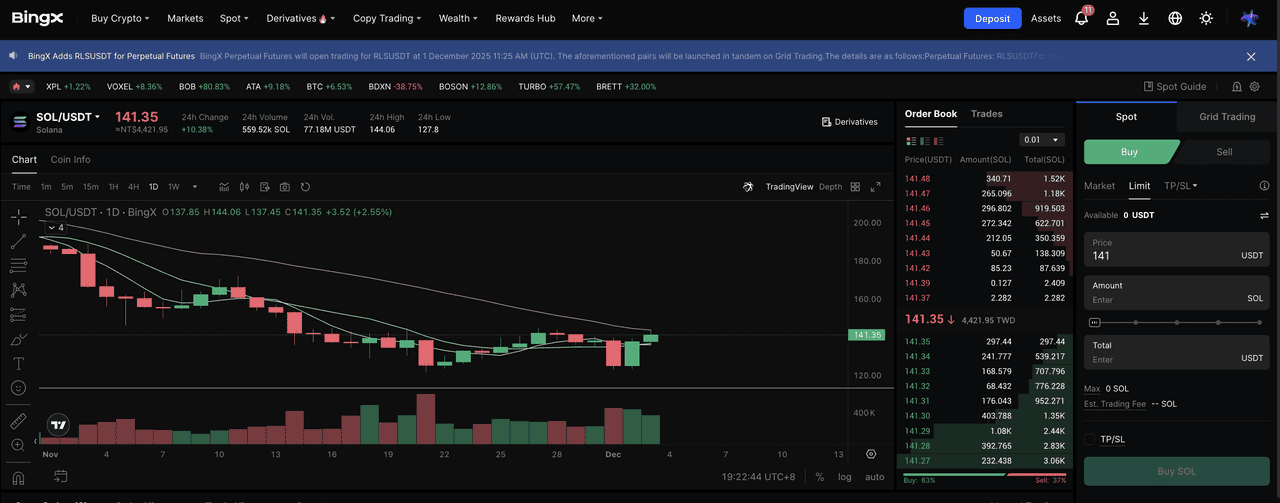
Task: Click the Deposit button
Action: [x=992, y=18]
